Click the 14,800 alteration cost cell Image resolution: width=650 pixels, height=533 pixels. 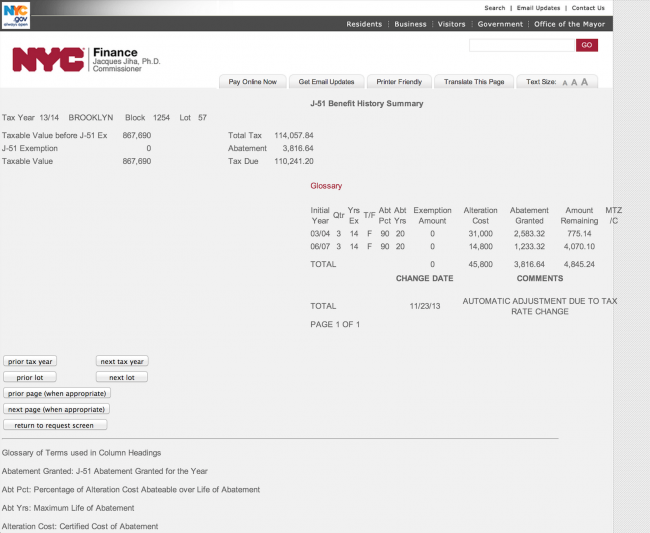click(480, 246)
